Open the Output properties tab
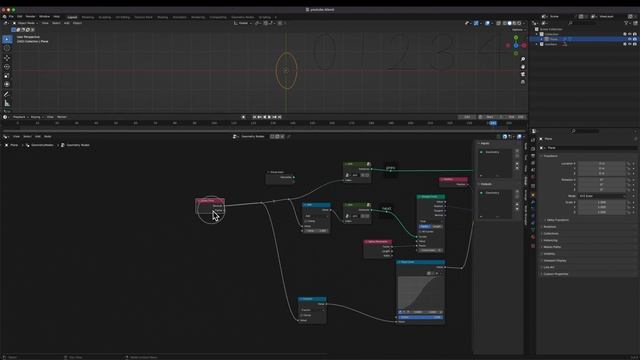 [533, 156]
